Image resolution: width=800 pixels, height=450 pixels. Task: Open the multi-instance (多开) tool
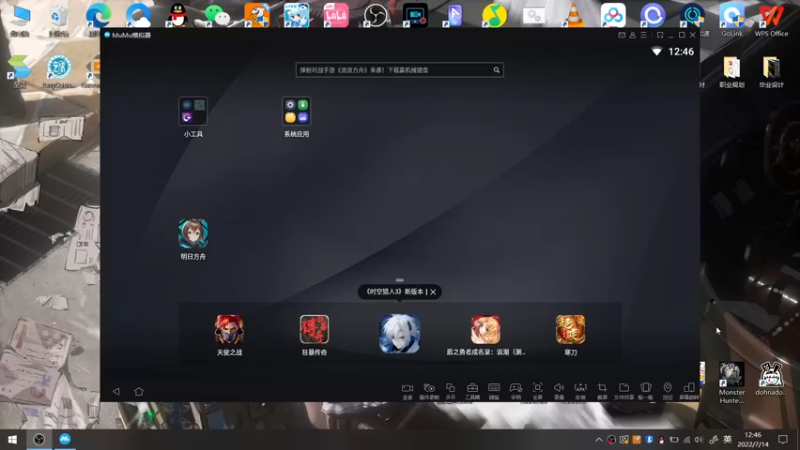coord(451,388)
